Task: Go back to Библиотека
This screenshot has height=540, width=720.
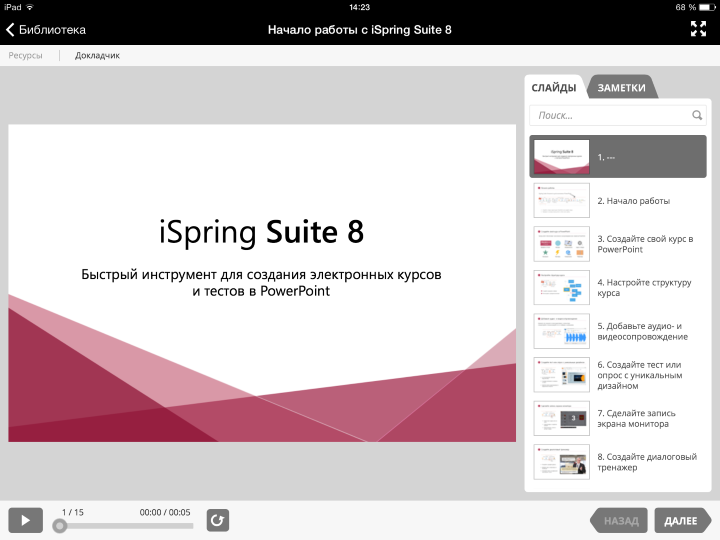Action: [x=45, y=30]
